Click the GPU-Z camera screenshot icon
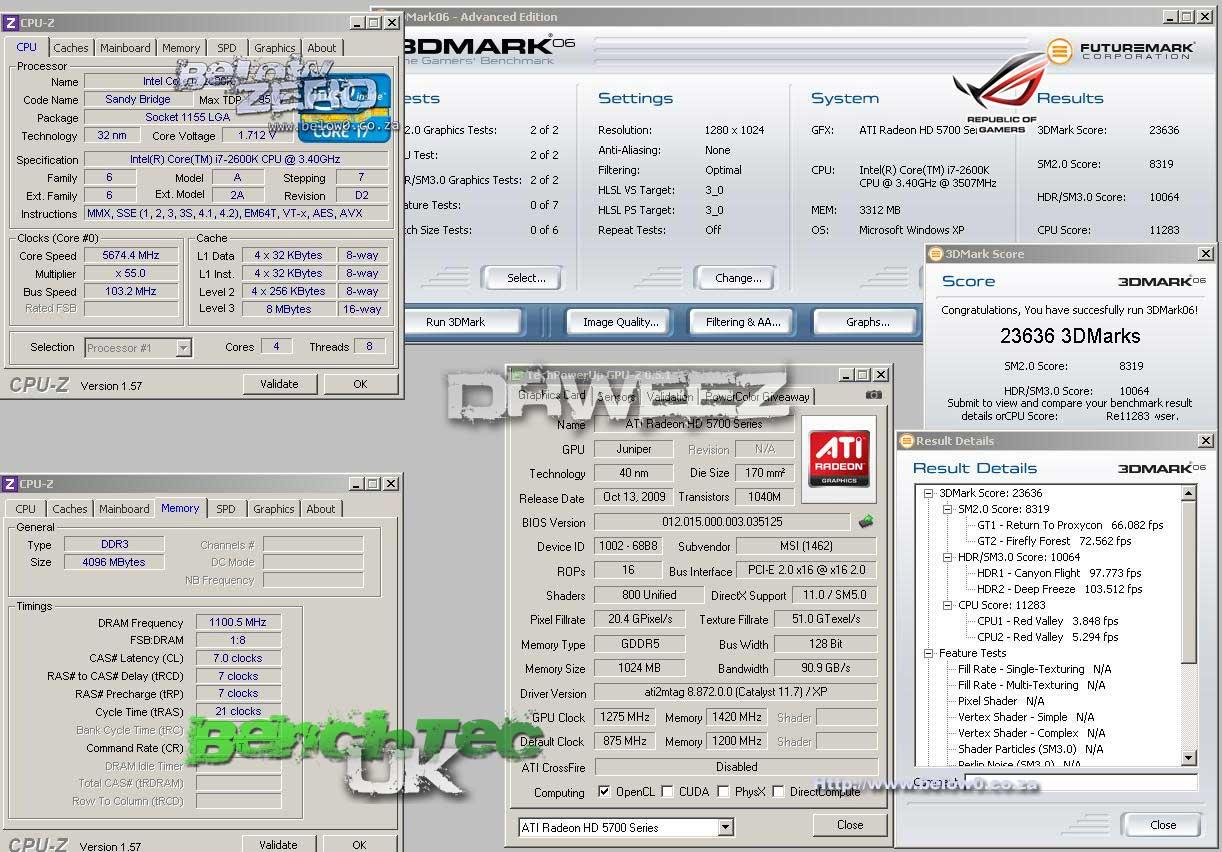The width and height of the screenshot is (1222, 852). pos(874,395)
